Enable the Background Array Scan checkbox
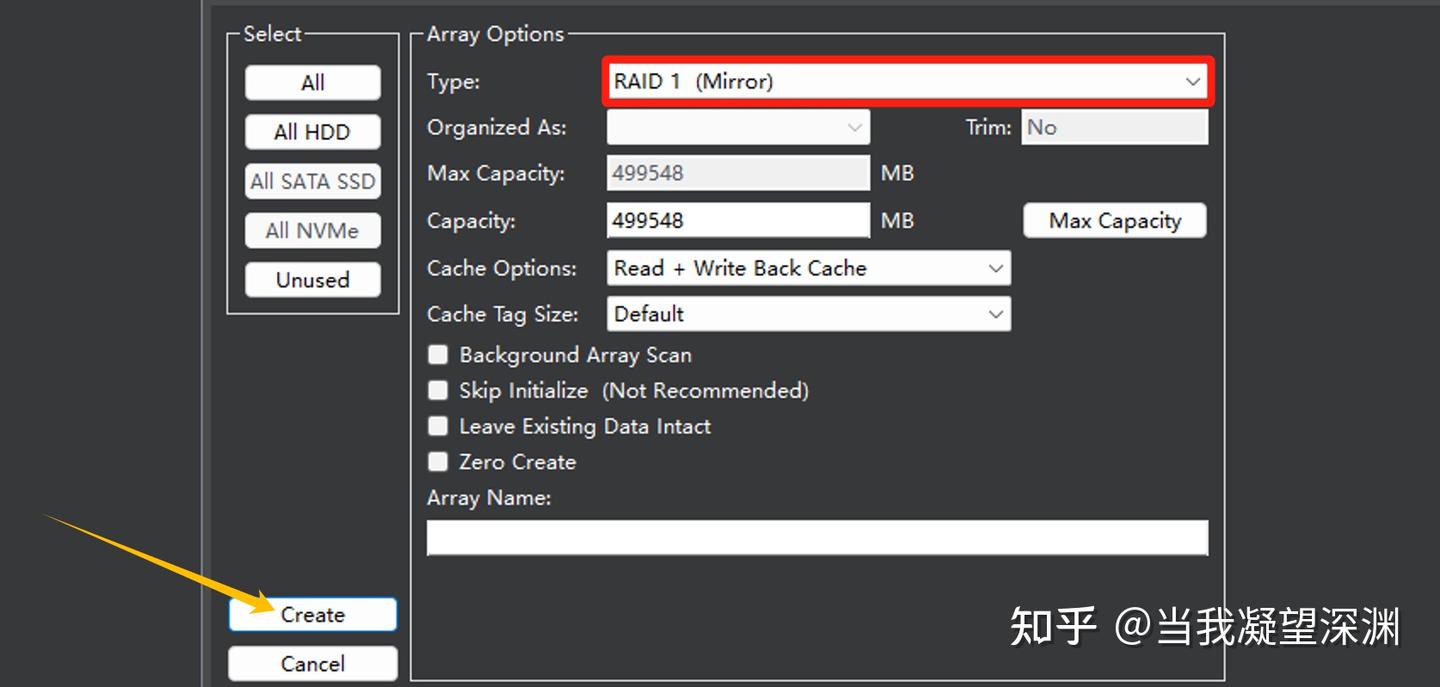Screen dimensions: 1440x687 point(437,354)
